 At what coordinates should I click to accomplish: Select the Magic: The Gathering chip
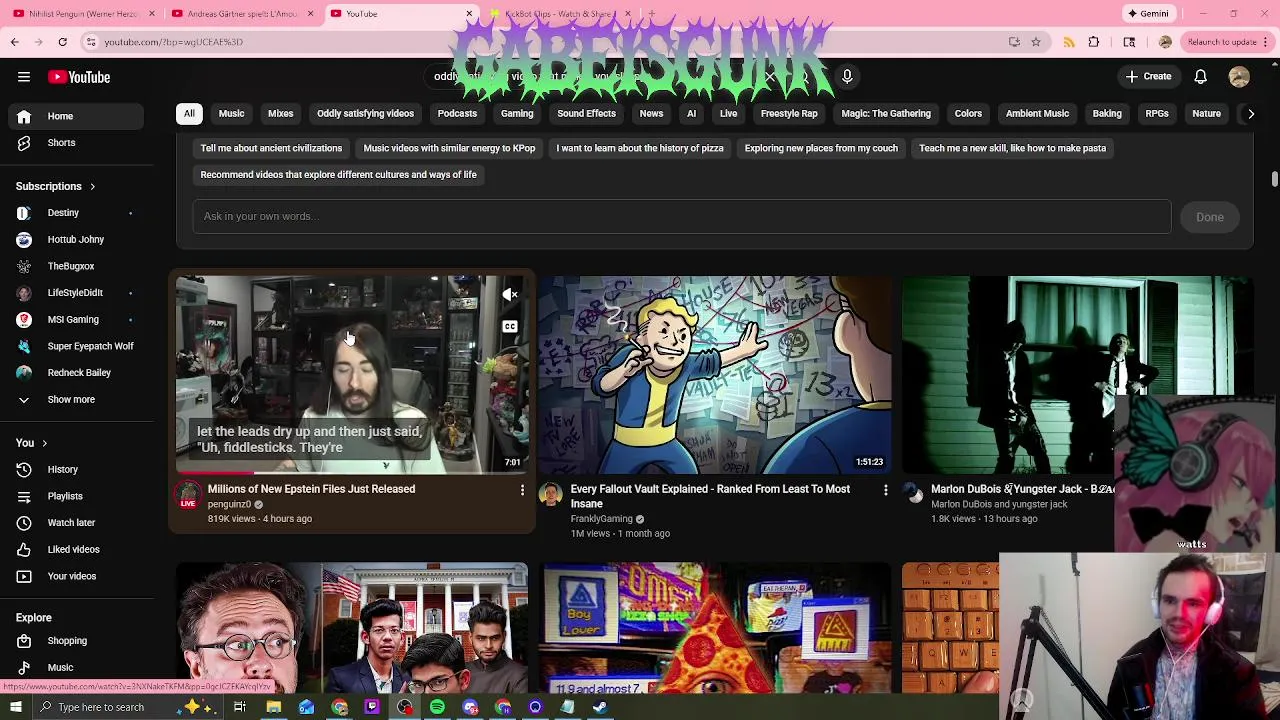coord(886,114)
